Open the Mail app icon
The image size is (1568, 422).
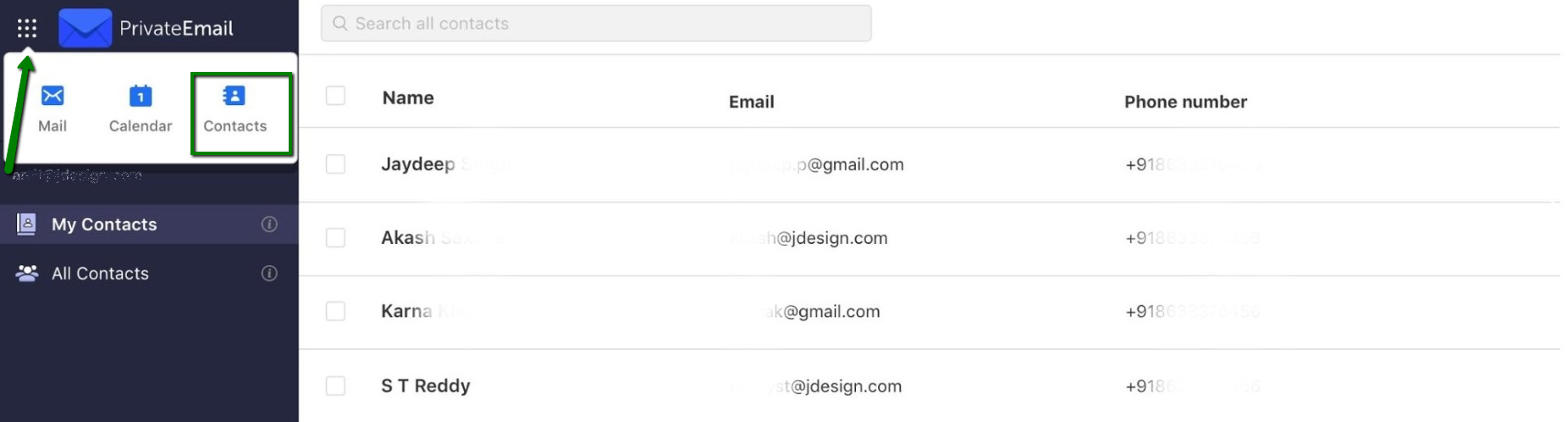pos(52,96)
